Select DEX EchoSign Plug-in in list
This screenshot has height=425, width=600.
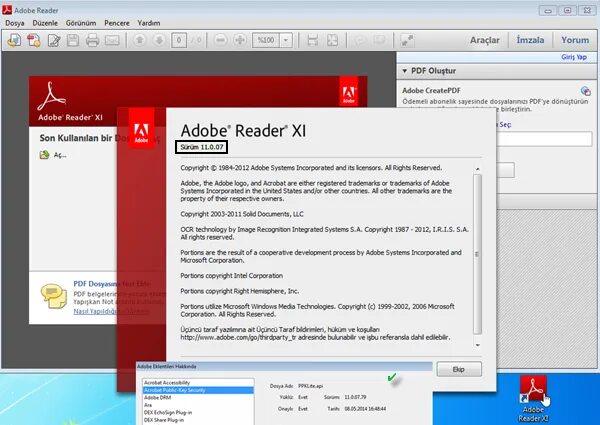[x=198, y=412]
